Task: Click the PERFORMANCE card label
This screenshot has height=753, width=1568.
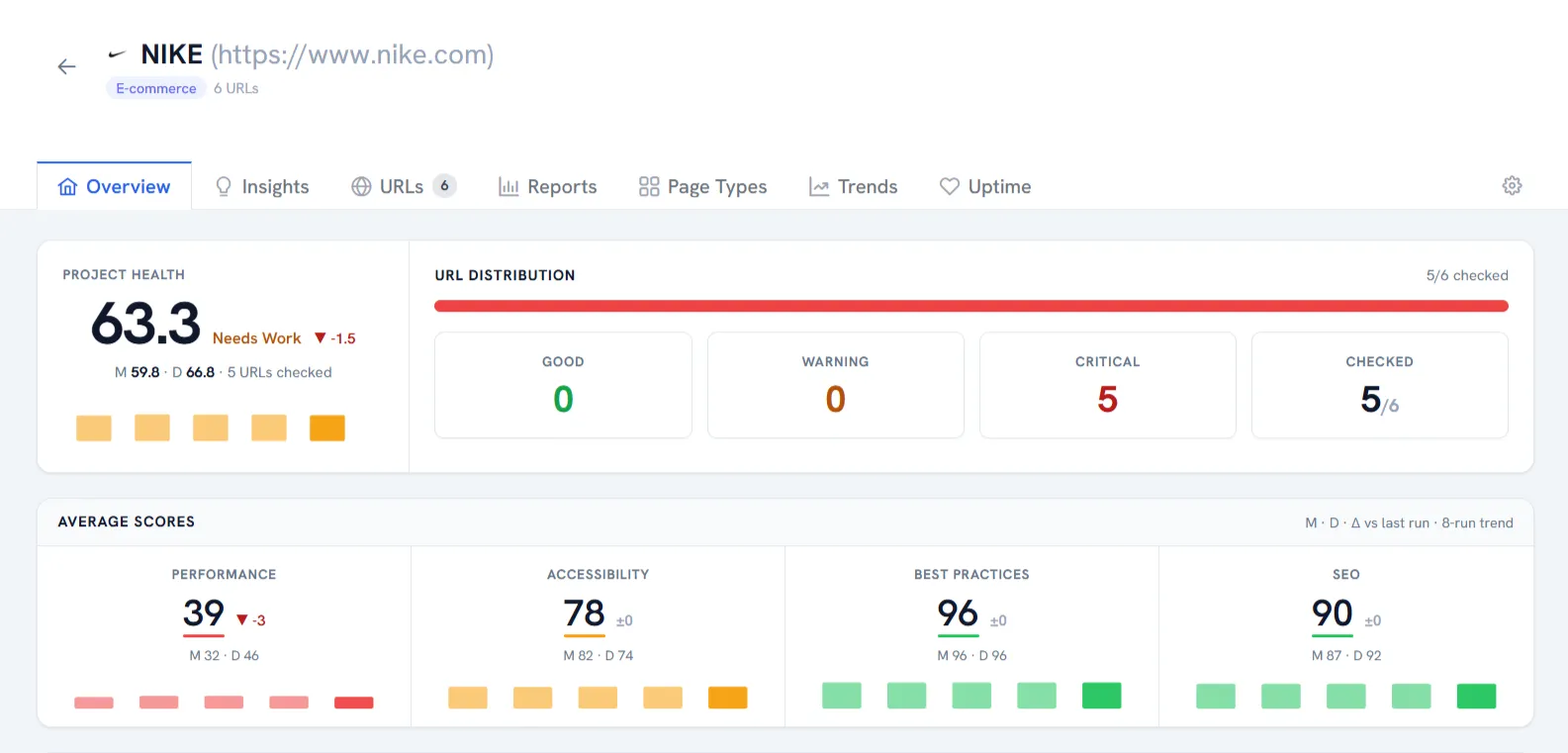Action: (225, 574)
